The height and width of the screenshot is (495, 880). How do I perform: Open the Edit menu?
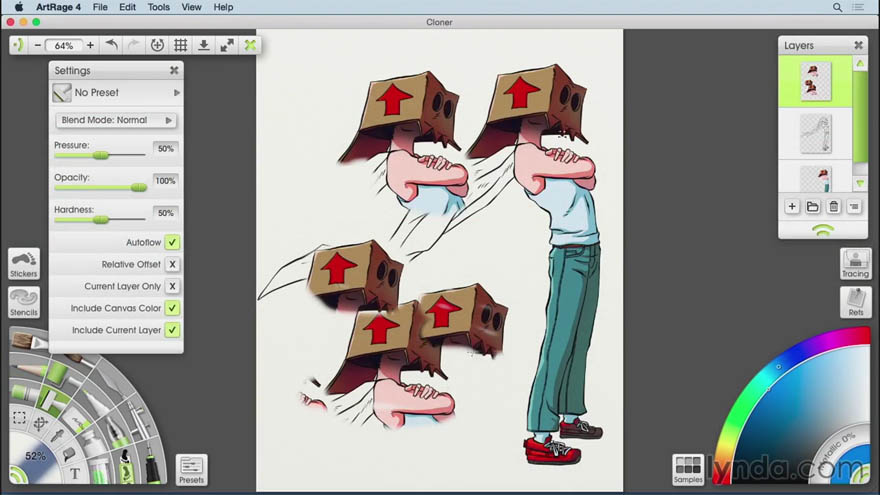[127, 7]
